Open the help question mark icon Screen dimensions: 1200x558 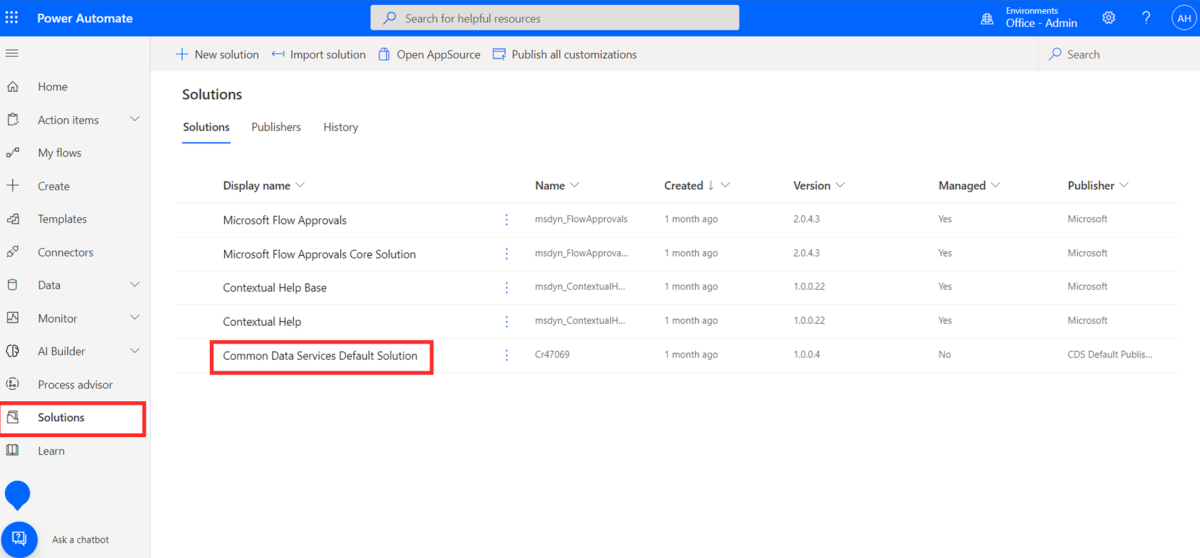point(1146,18)
